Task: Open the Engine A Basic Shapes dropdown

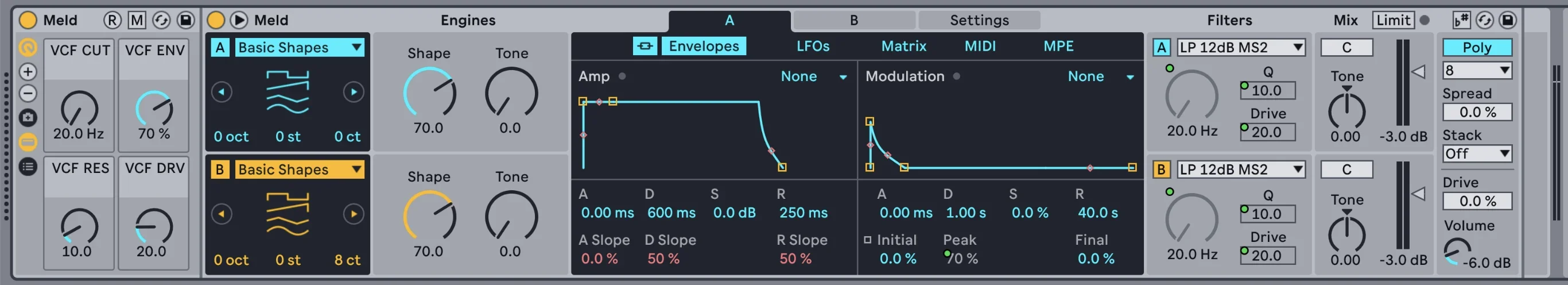Action: coord(300,48)
